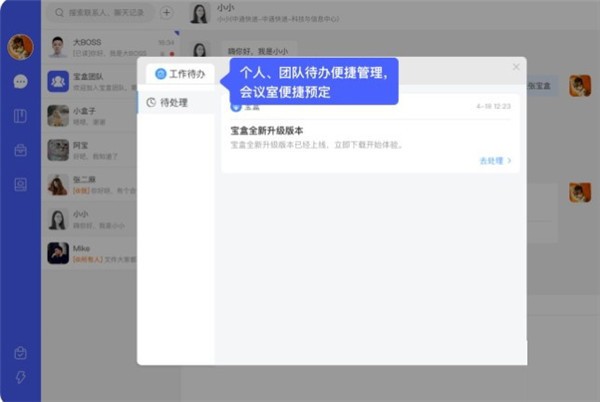Open the 阿宝 conversation
Viewport: 600px width, 402px height.
(90, 150)
